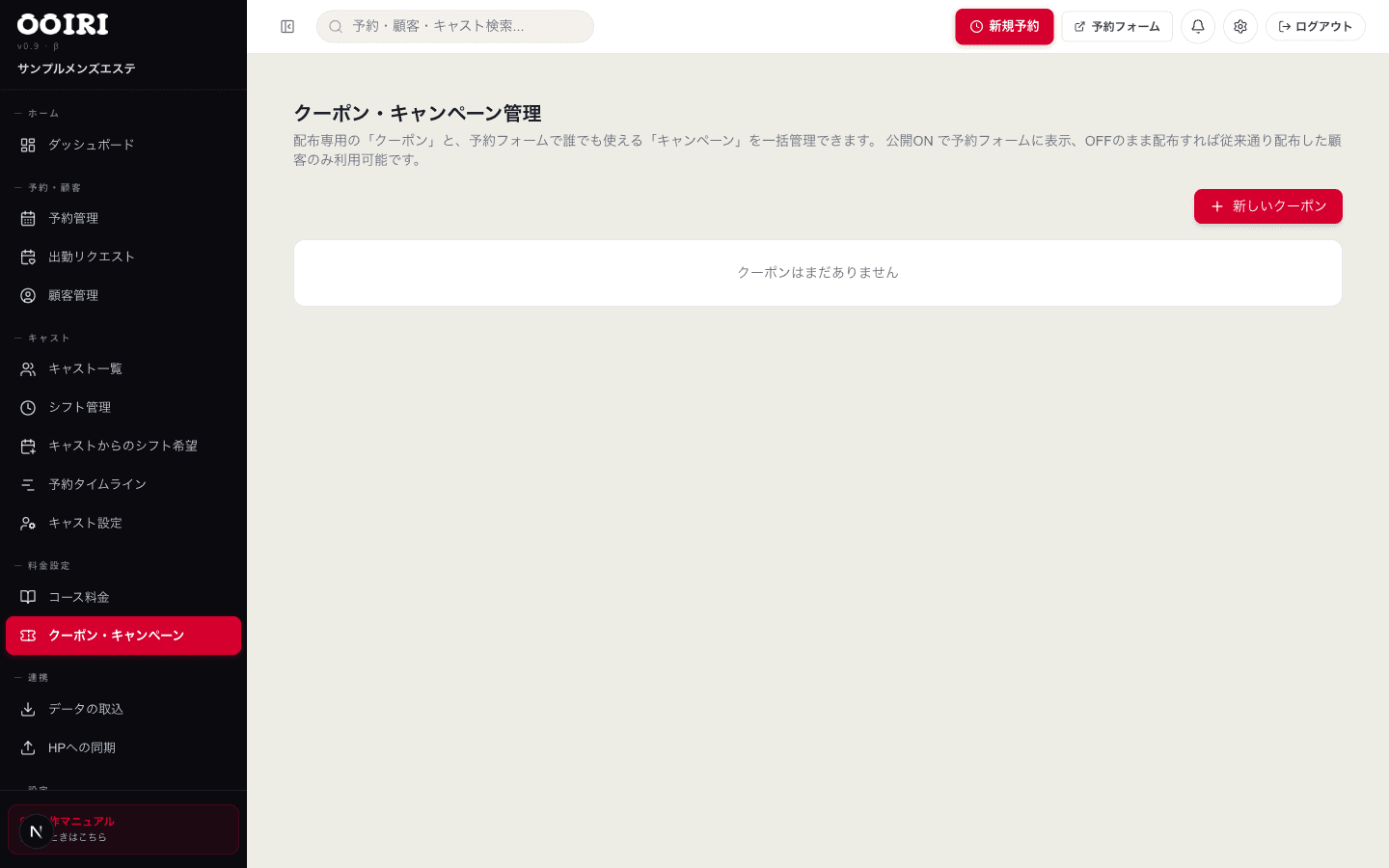Open ダッシュボード in the sidebar
The width and height of the screenshot is (1389, 868).
(x=123, y=145)
